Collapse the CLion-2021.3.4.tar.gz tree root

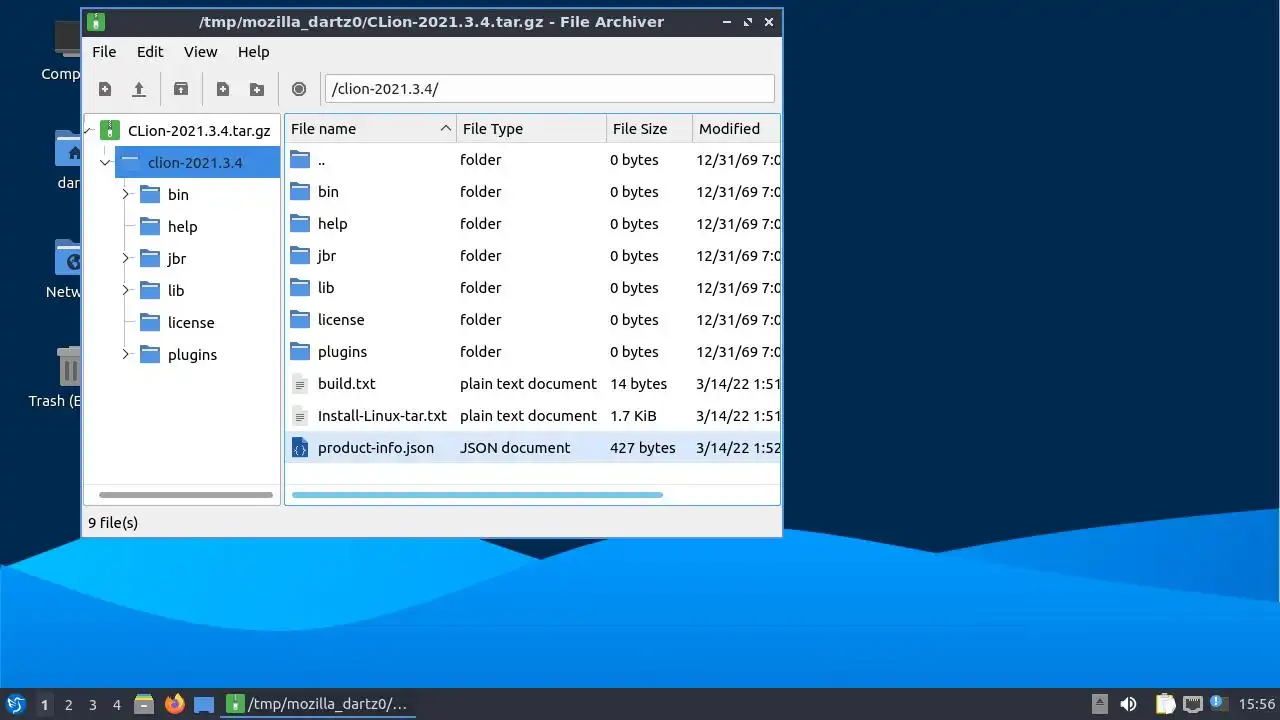point(89,130)
